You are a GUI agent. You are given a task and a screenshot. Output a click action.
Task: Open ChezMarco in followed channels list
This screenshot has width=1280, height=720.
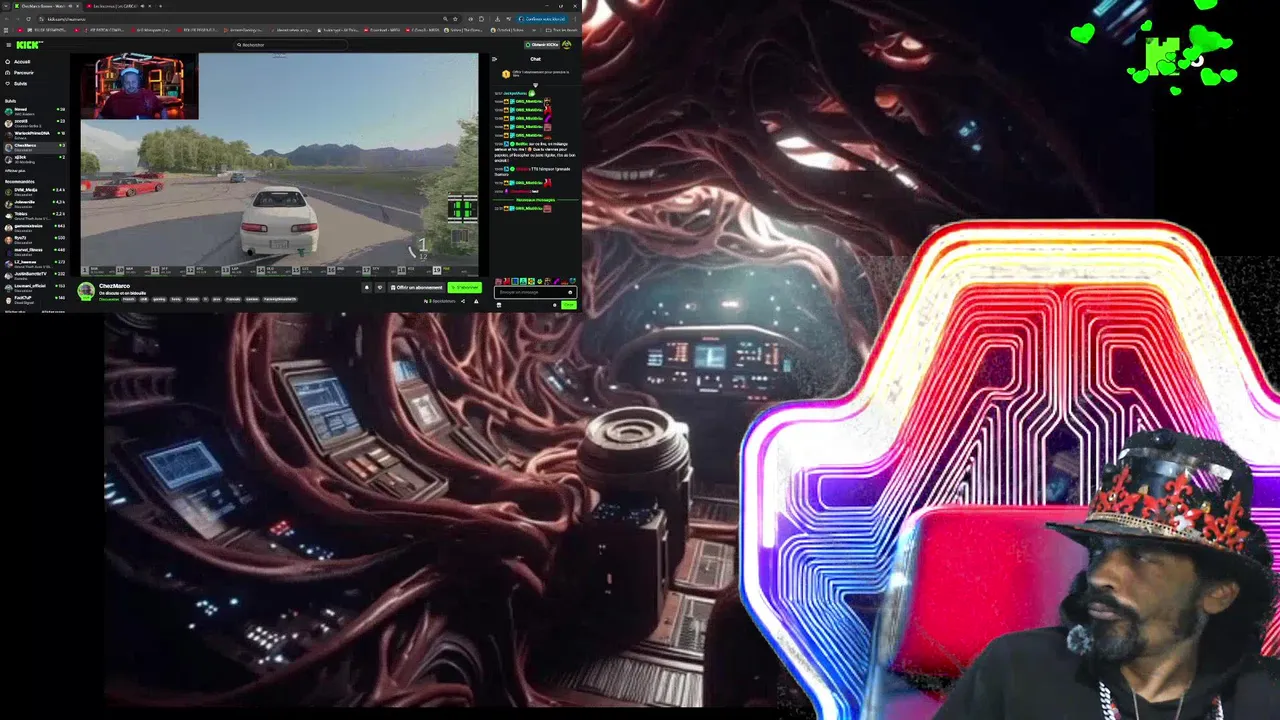(x=35, y=146)
